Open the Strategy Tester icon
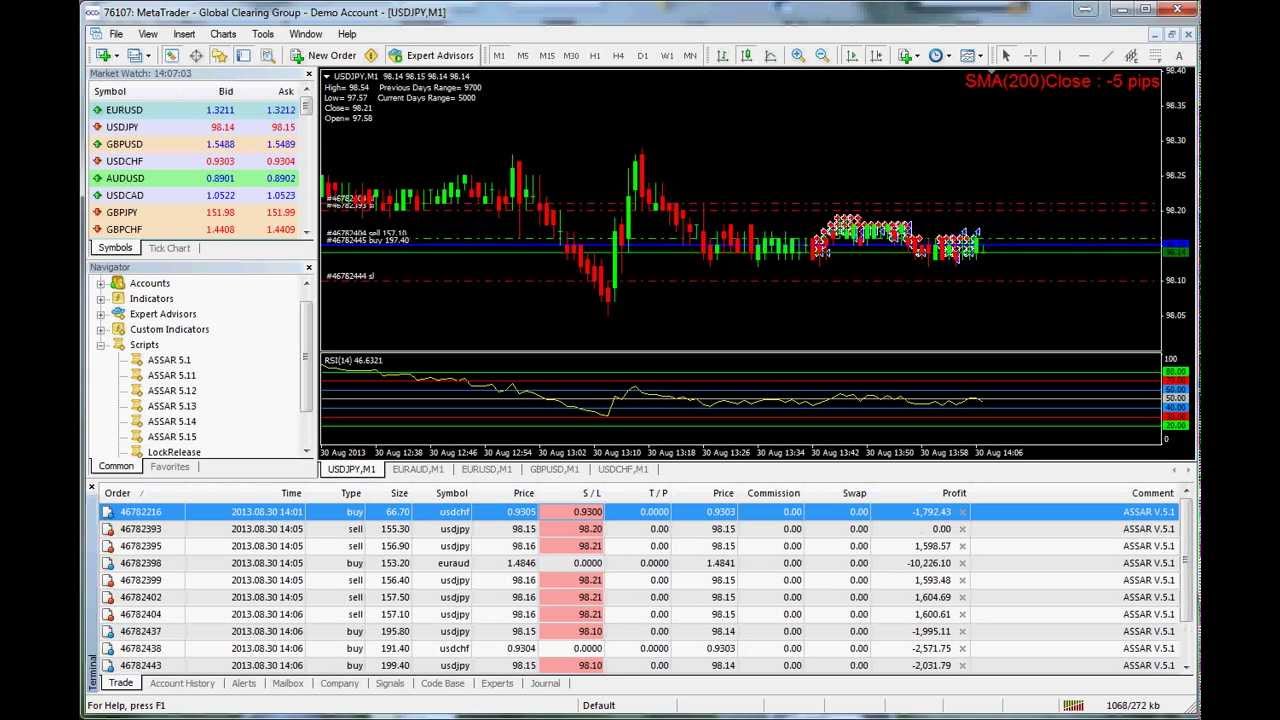 268,56
